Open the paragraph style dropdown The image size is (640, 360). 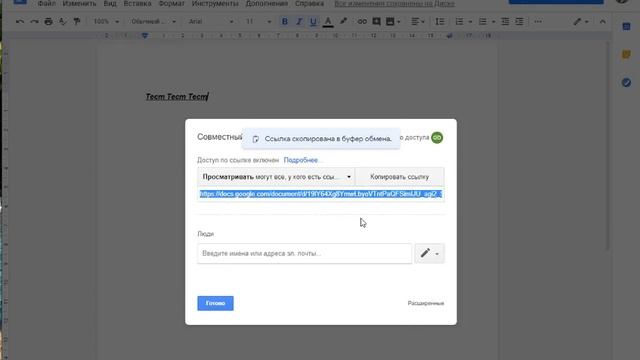(x=153, y=22)
